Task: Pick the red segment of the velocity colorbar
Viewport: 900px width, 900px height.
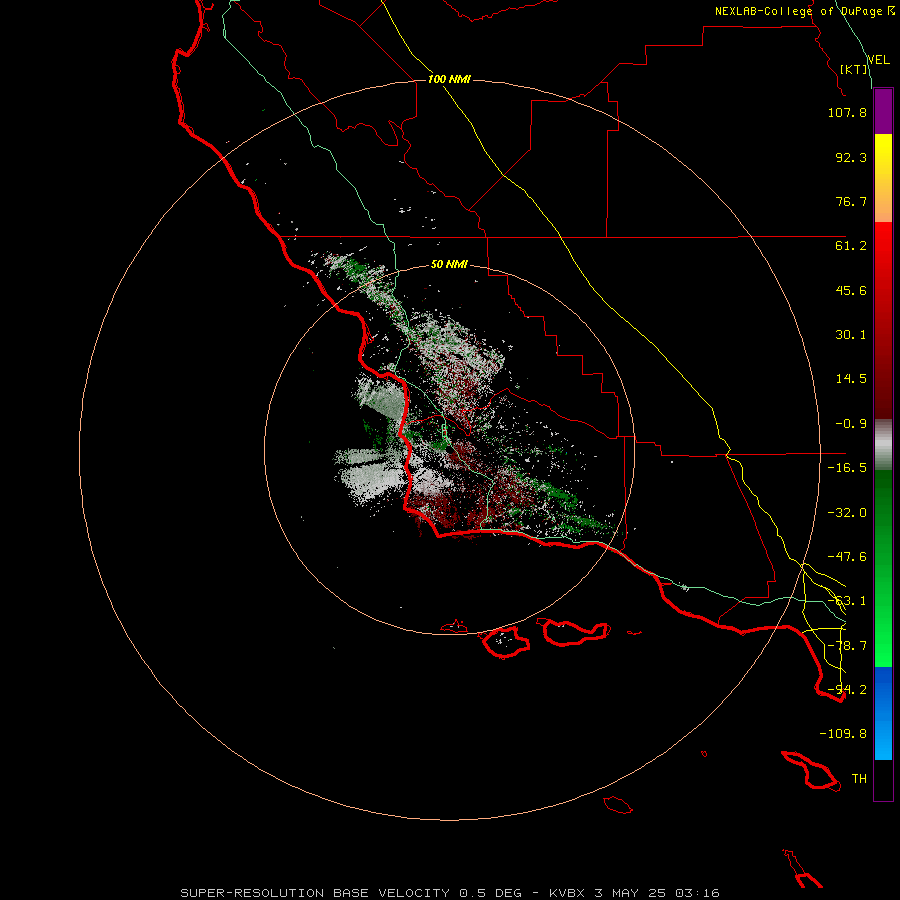Action: point(883,320)
